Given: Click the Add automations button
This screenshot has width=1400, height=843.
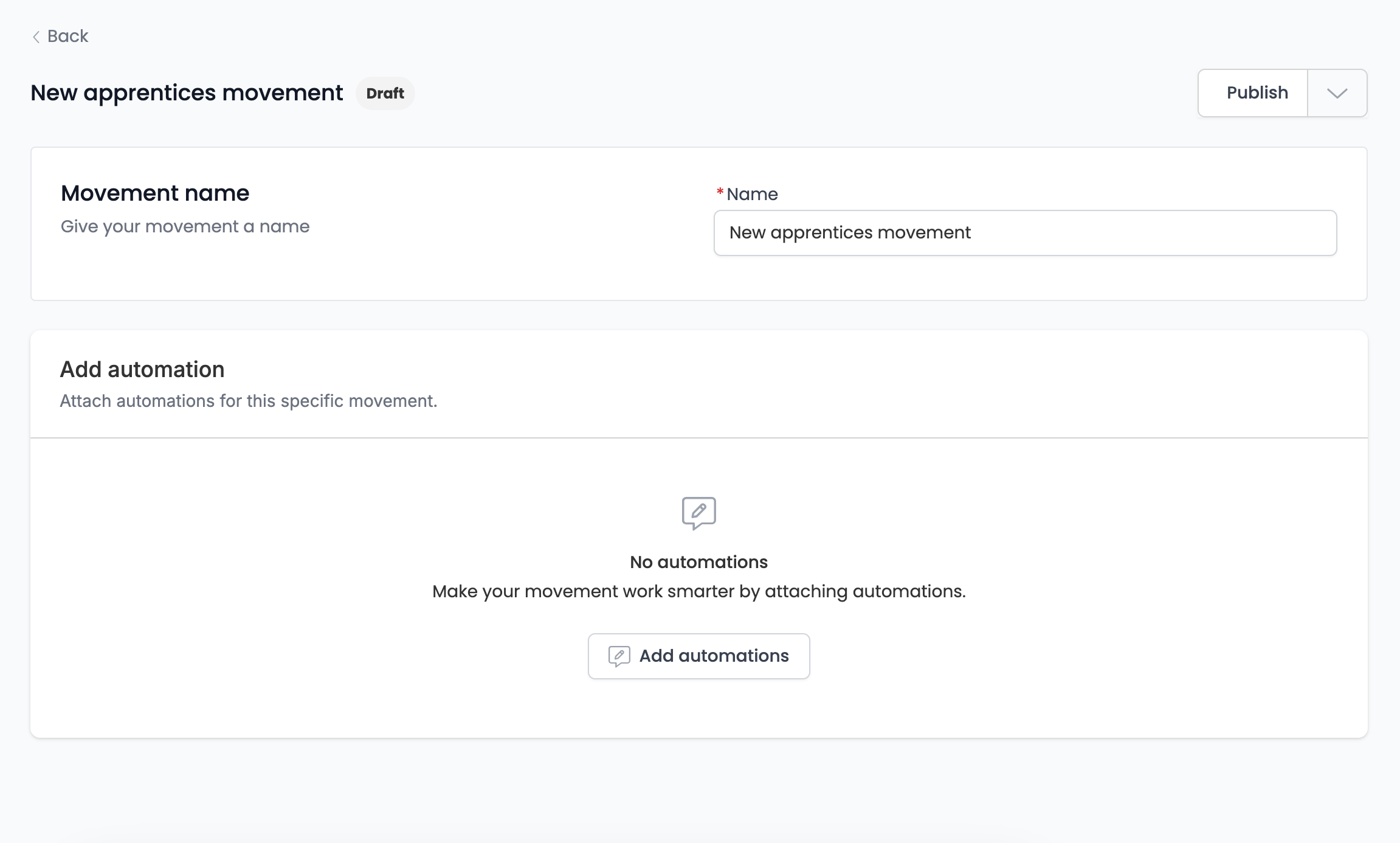Looking at the screenshot, I should [699, 656].
